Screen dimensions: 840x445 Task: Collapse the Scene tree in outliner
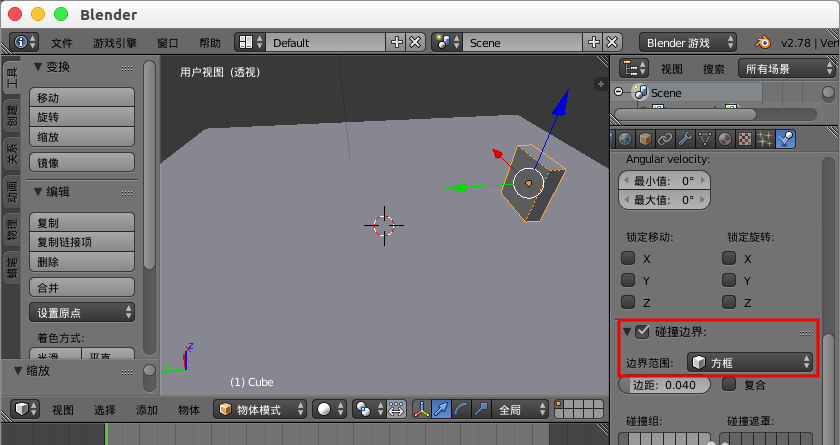tap(619, 92)
